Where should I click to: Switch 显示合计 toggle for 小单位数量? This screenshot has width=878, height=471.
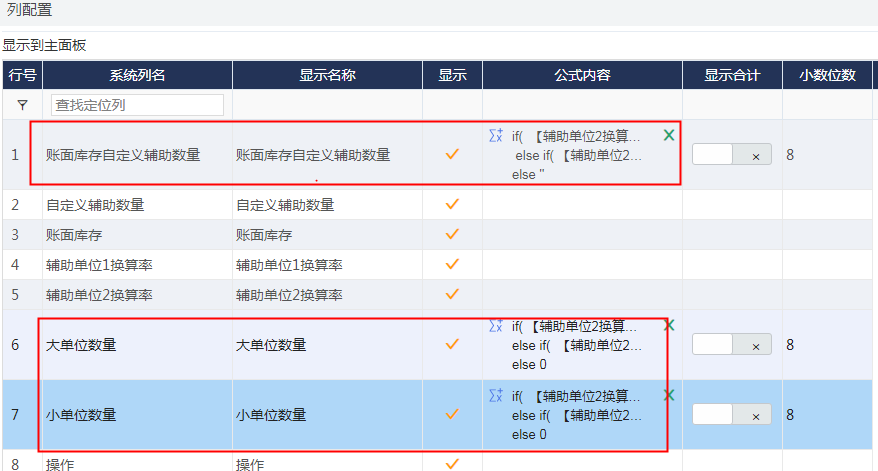point(731,414)
